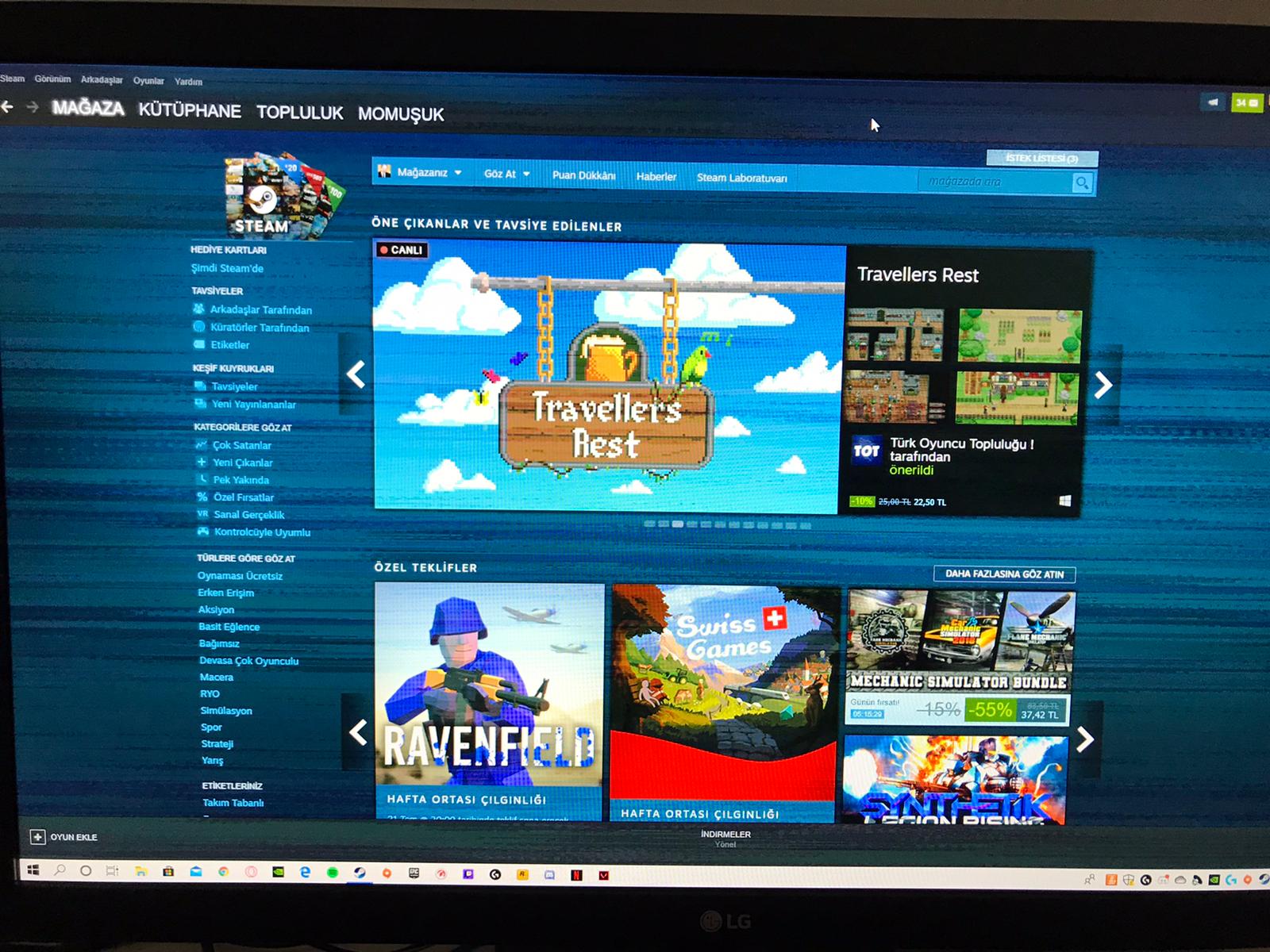Viewport: 1270px width, 952px height.
Task: Open Windows taskbar search
Action: [x=60, y=870]
